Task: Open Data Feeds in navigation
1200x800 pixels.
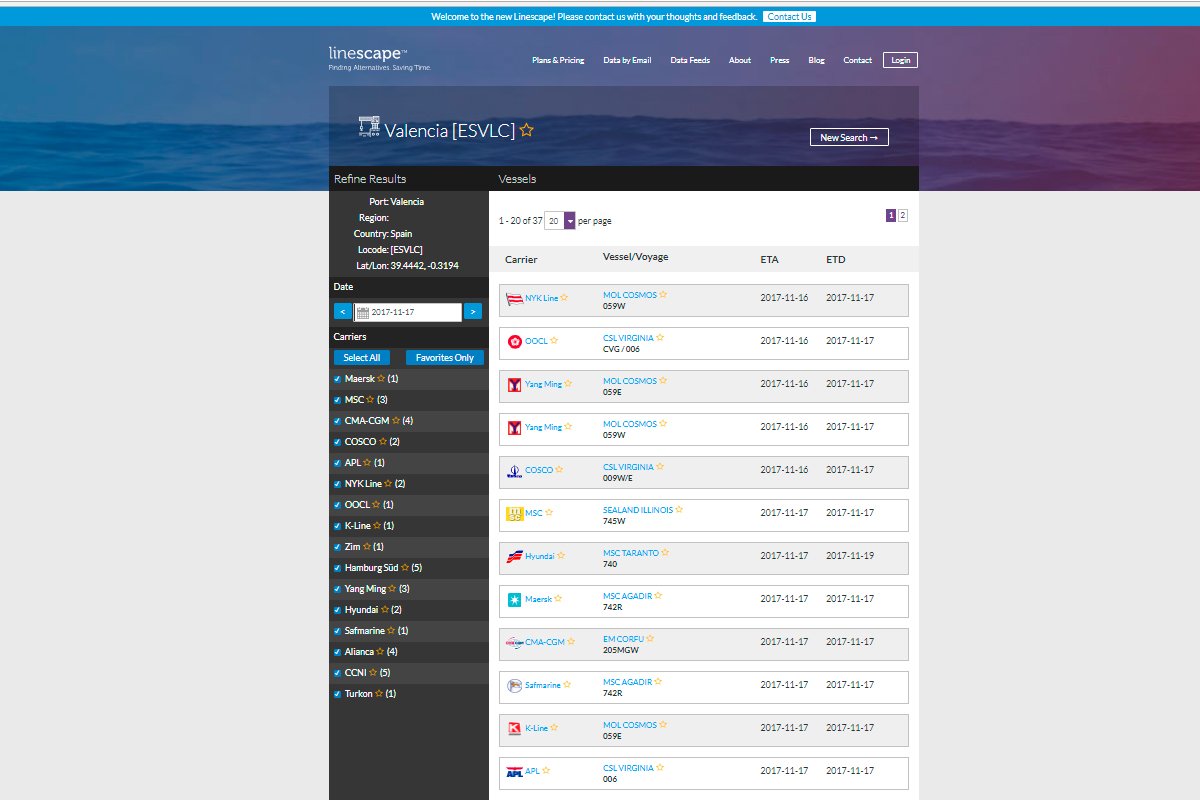Action: 690,60
